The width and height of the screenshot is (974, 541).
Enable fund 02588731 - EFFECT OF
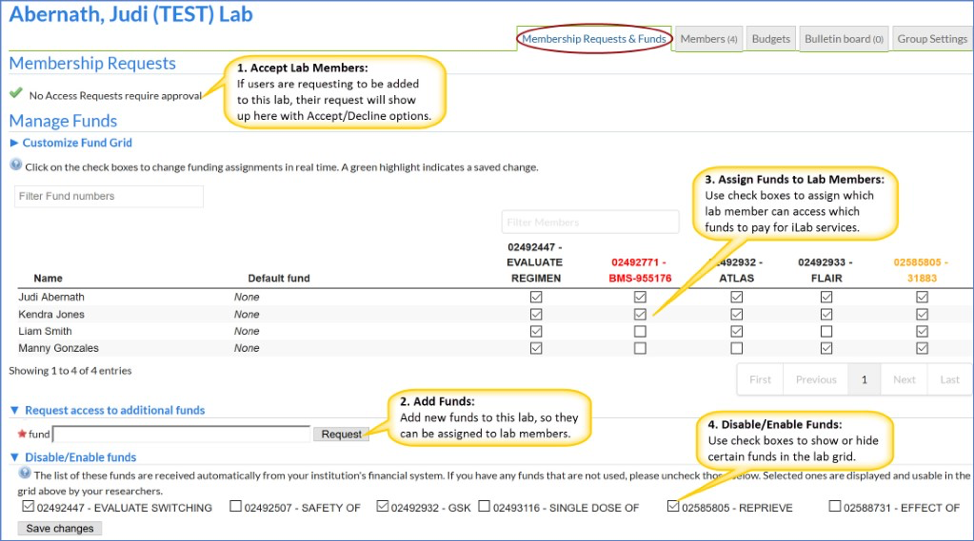click(835, 506)
